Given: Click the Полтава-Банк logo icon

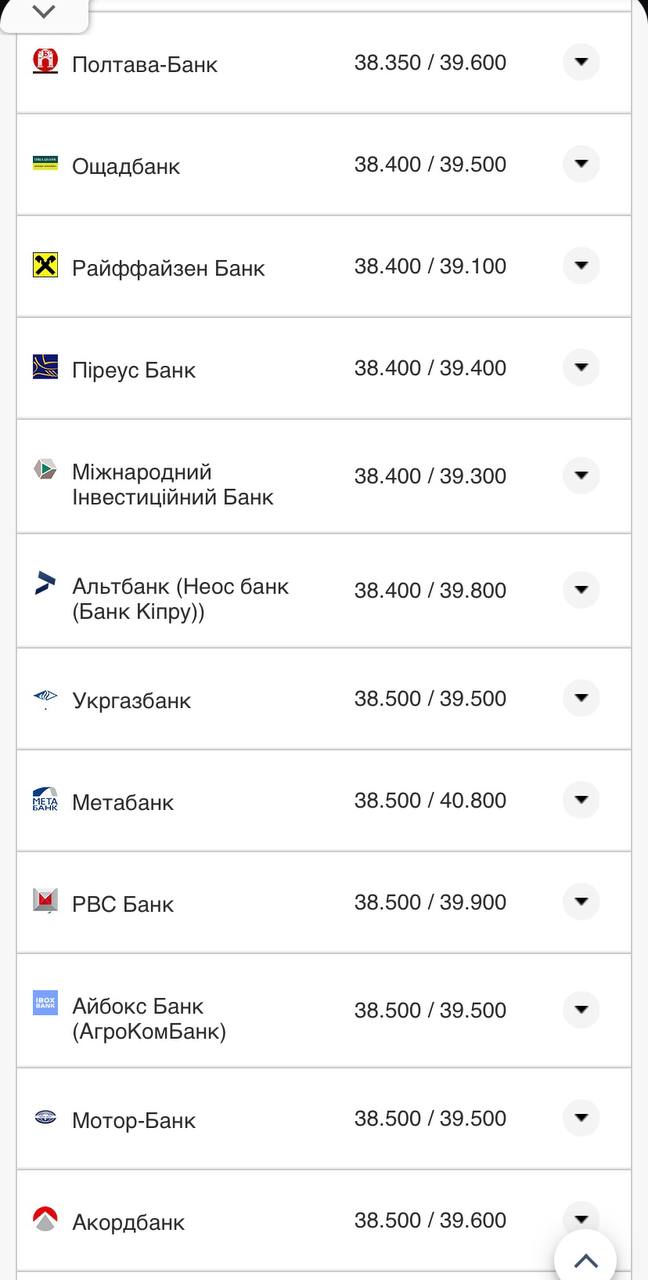Looking at the screenshot, I should click(45, 62).
